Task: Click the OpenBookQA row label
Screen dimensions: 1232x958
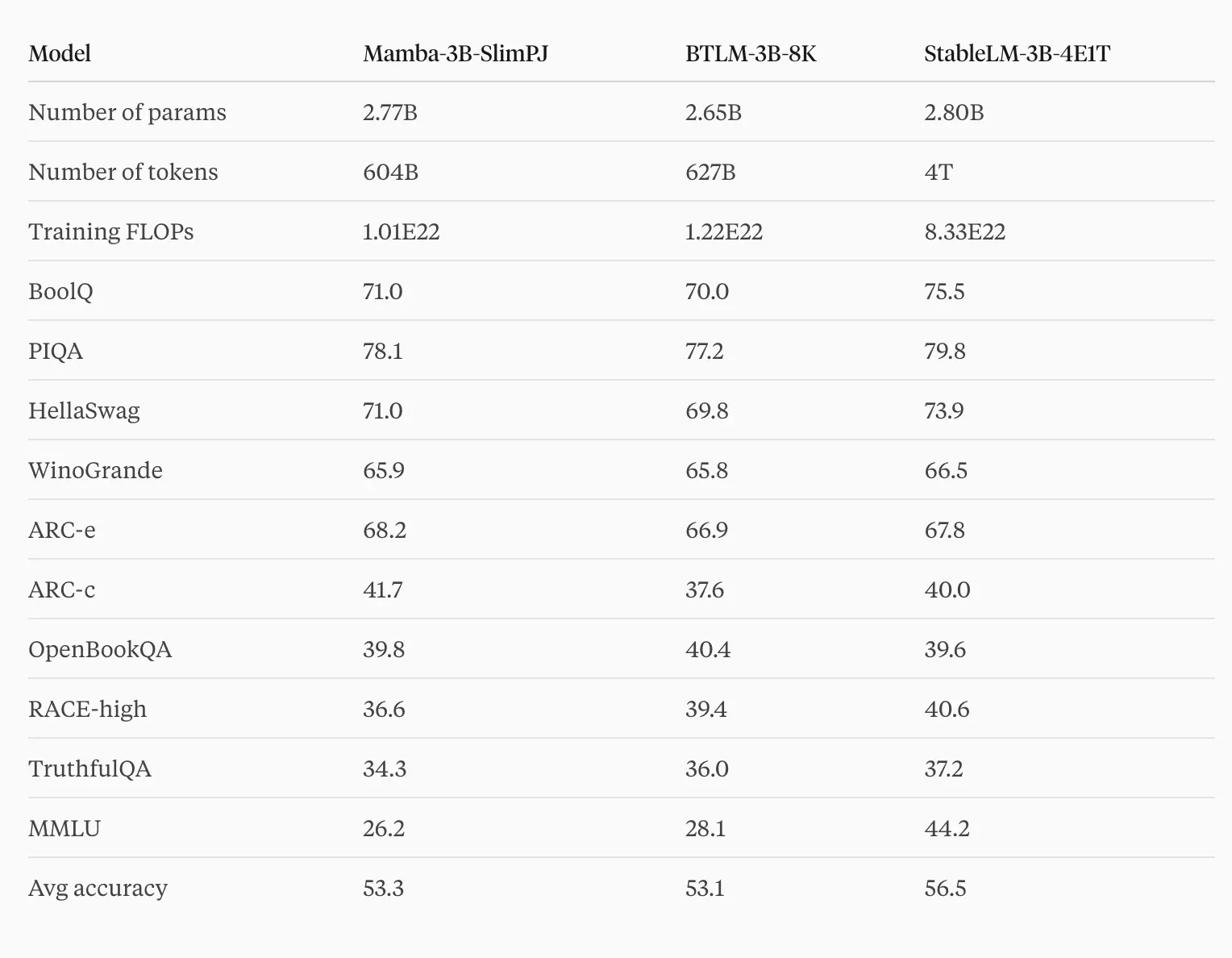Action: (100, 650)
